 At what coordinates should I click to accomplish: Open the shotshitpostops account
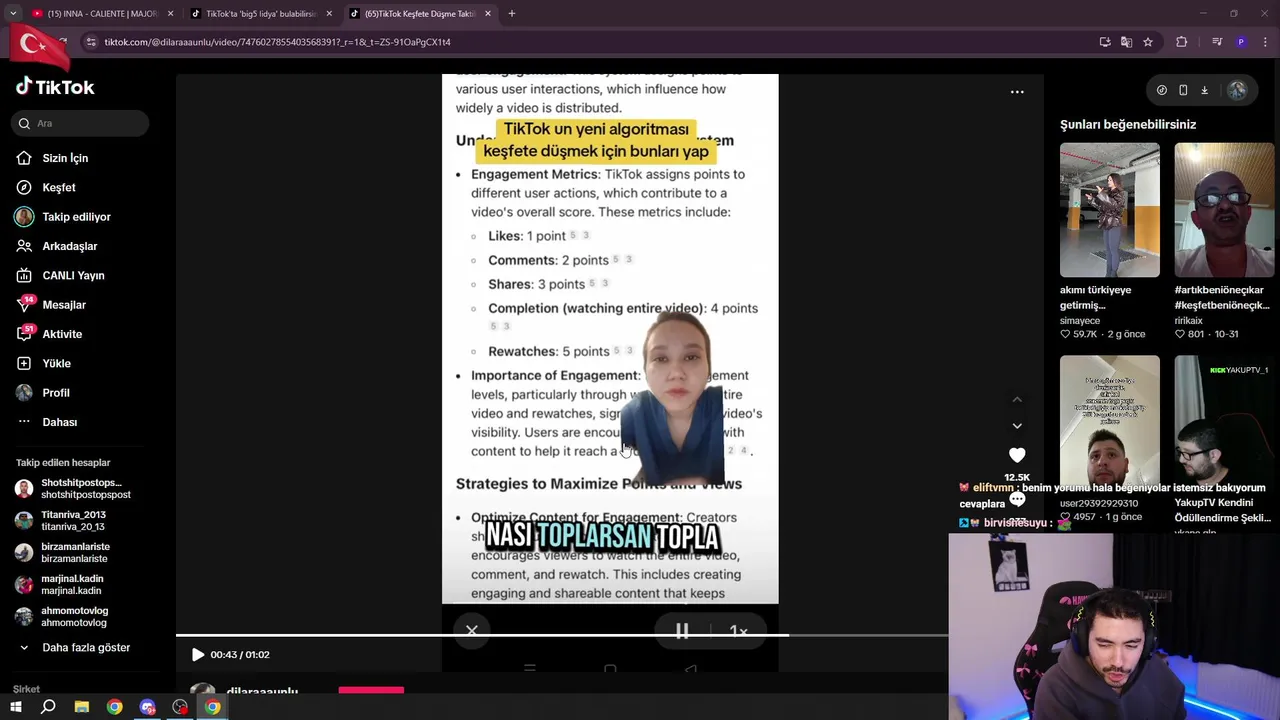(74, 489)
